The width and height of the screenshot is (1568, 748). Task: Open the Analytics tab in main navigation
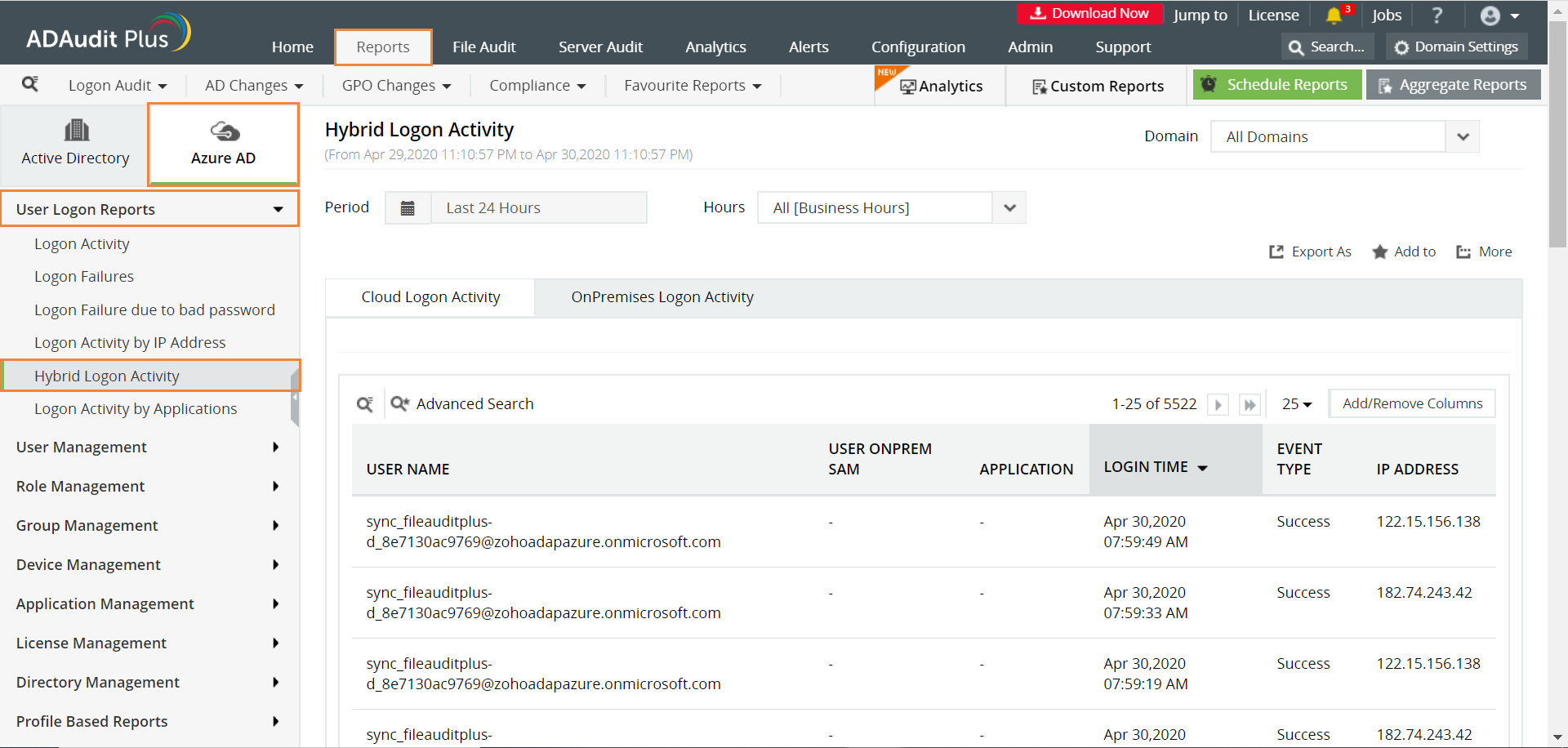(x=715, y=47)
